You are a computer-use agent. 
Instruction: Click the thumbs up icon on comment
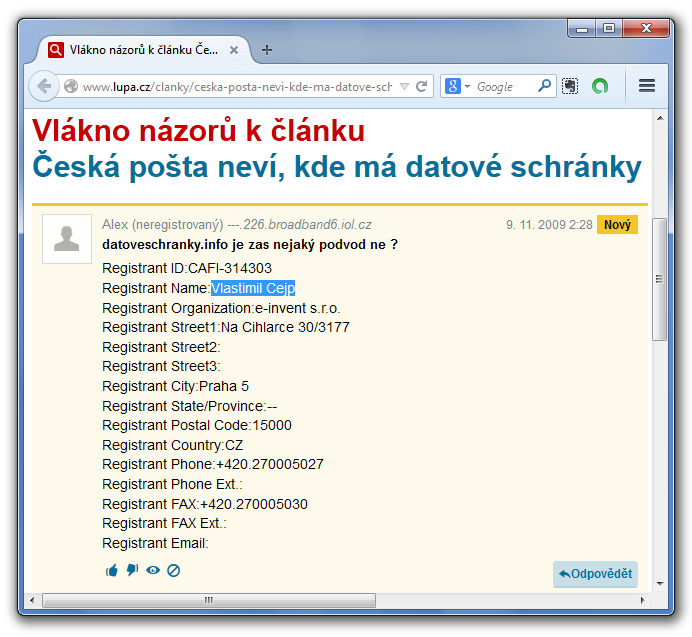coord(112,570)
